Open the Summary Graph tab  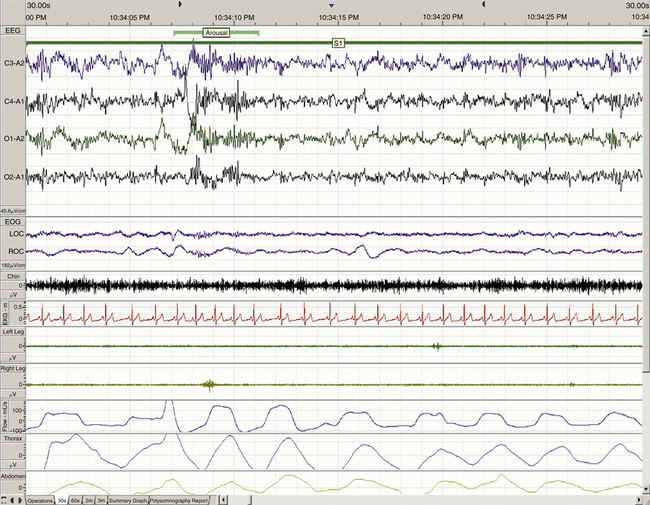(128, 499)
